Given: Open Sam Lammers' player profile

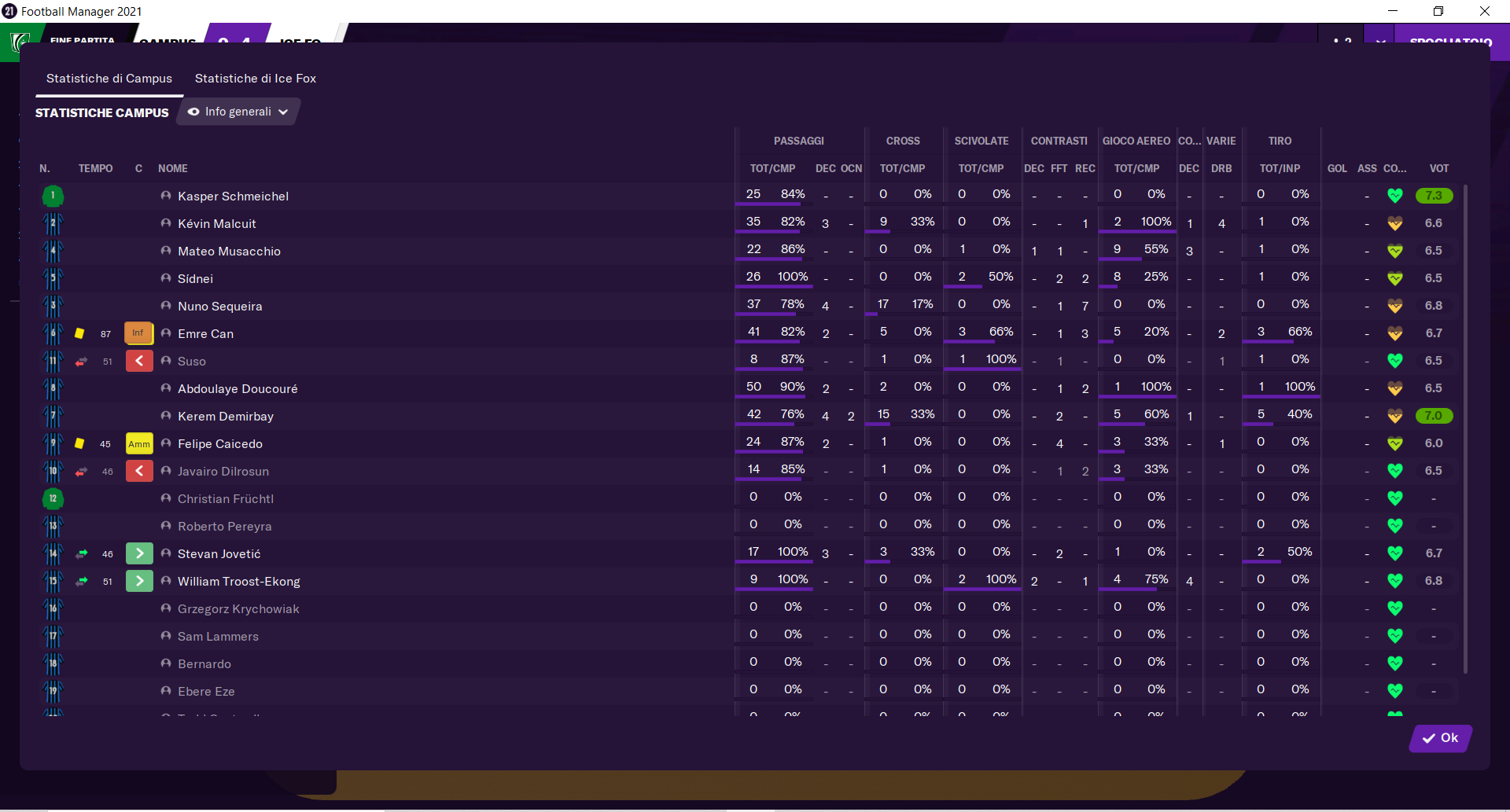Looking at the screenshot, I should tap(218, 637).
